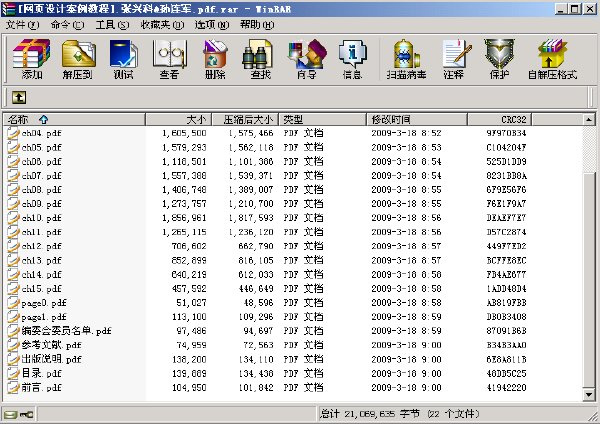Viewport: 600px width, 424px height.
Task: Sort by 压缩后大小 column header
Action: 245,120
